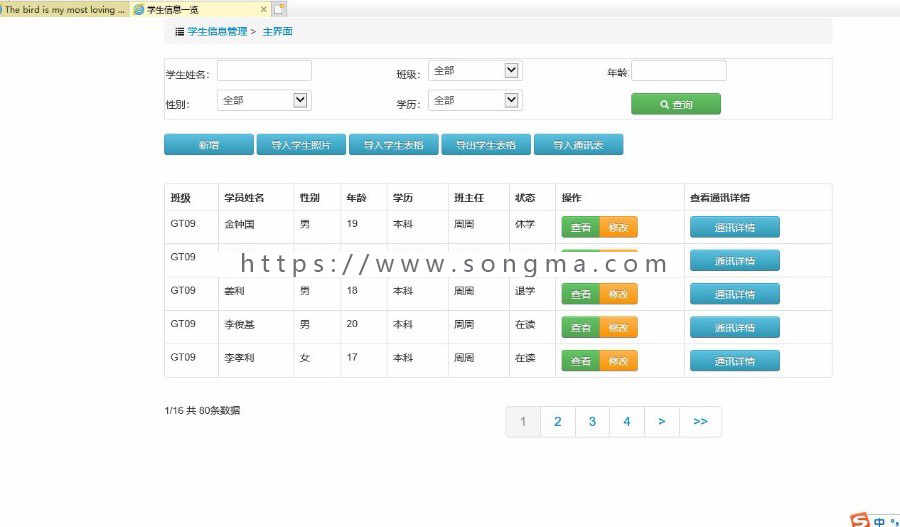Click the magnifier icon in the 查询 button
Screen dimensions: 900x527
tap(664, 104)
